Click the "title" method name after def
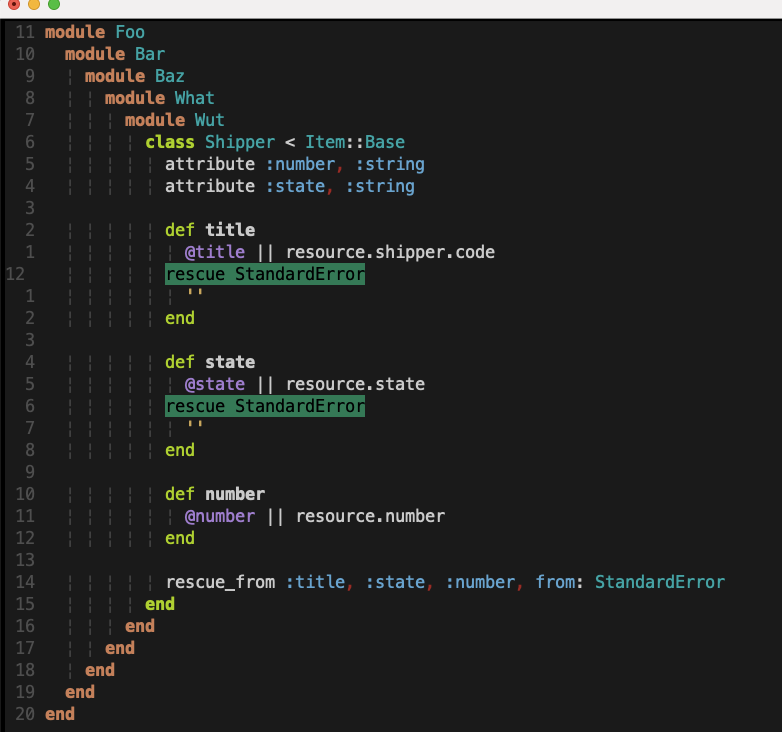This screenshot has height=732, width=782. coord(230,230)
